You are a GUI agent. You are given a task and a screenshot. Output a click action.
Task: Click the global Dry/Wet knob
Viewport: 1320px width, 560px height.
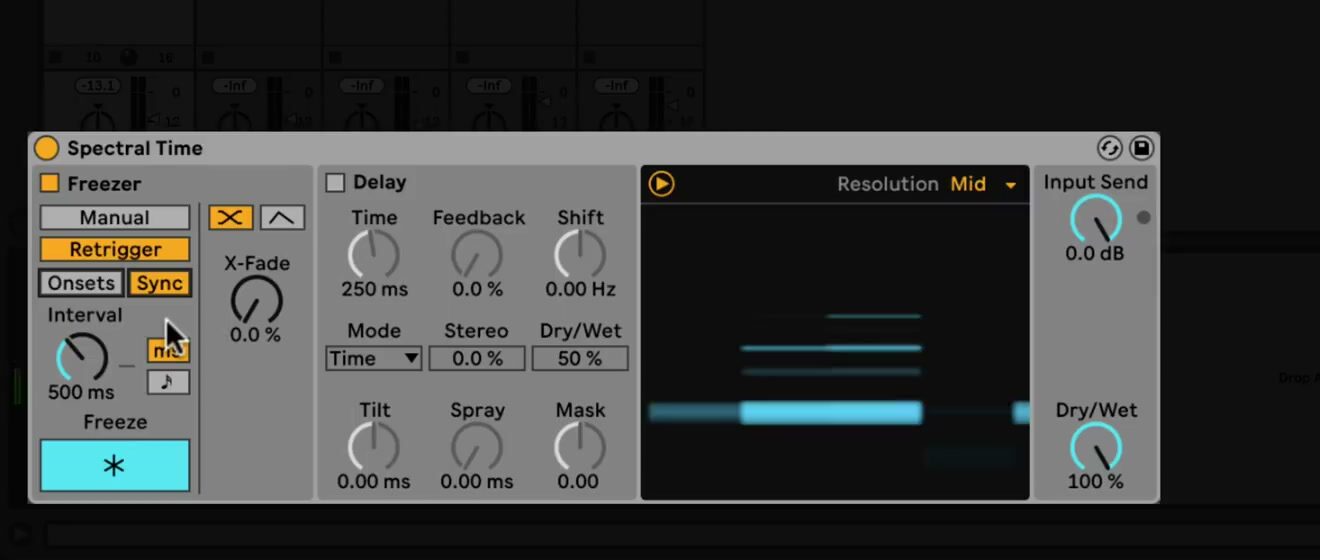click(1096, 446)
